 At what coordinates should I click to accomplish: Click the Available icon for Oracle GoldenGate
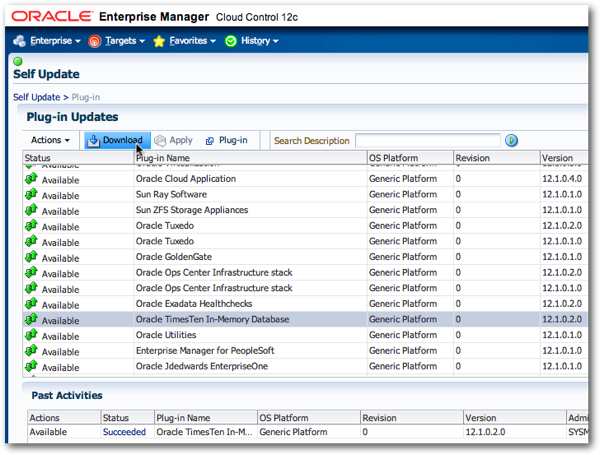click(x=31, y=257)
